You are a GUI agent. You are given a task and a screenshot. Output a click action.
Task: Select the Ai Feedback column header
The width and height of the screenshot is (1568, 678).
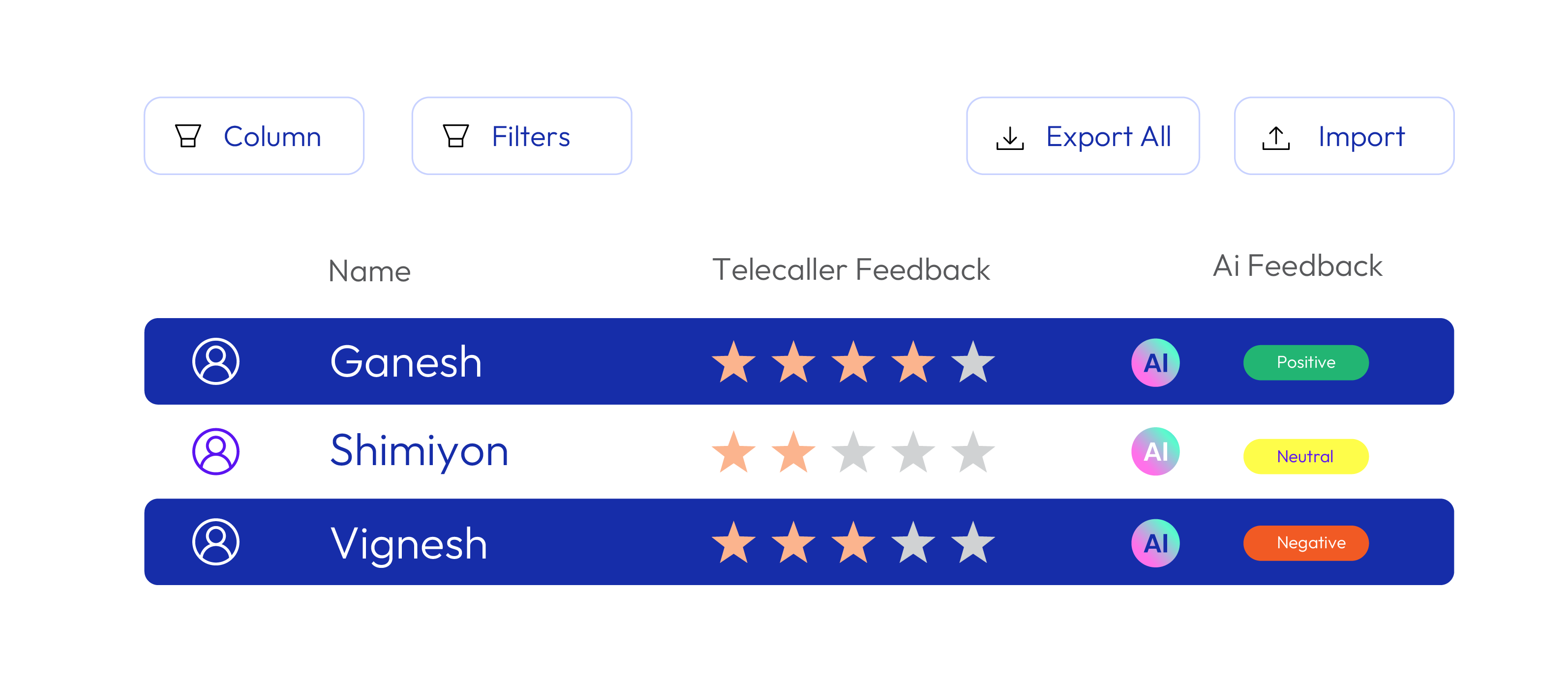click(x=1297, y=266)
